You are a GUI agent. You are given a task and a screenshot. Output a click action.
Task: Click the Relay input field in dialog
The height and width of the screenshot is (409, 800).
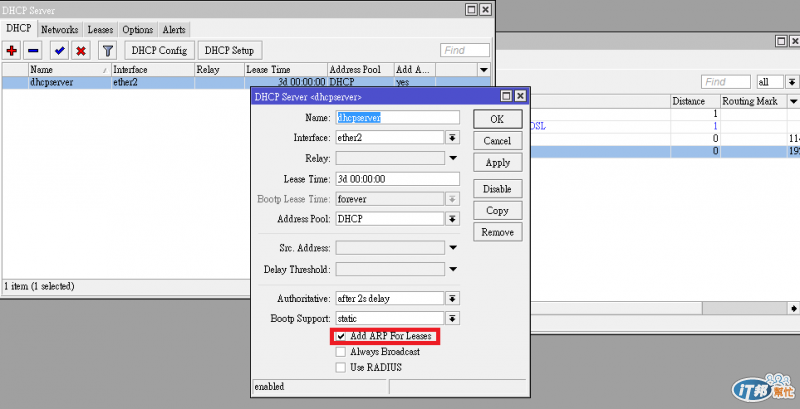390,159
